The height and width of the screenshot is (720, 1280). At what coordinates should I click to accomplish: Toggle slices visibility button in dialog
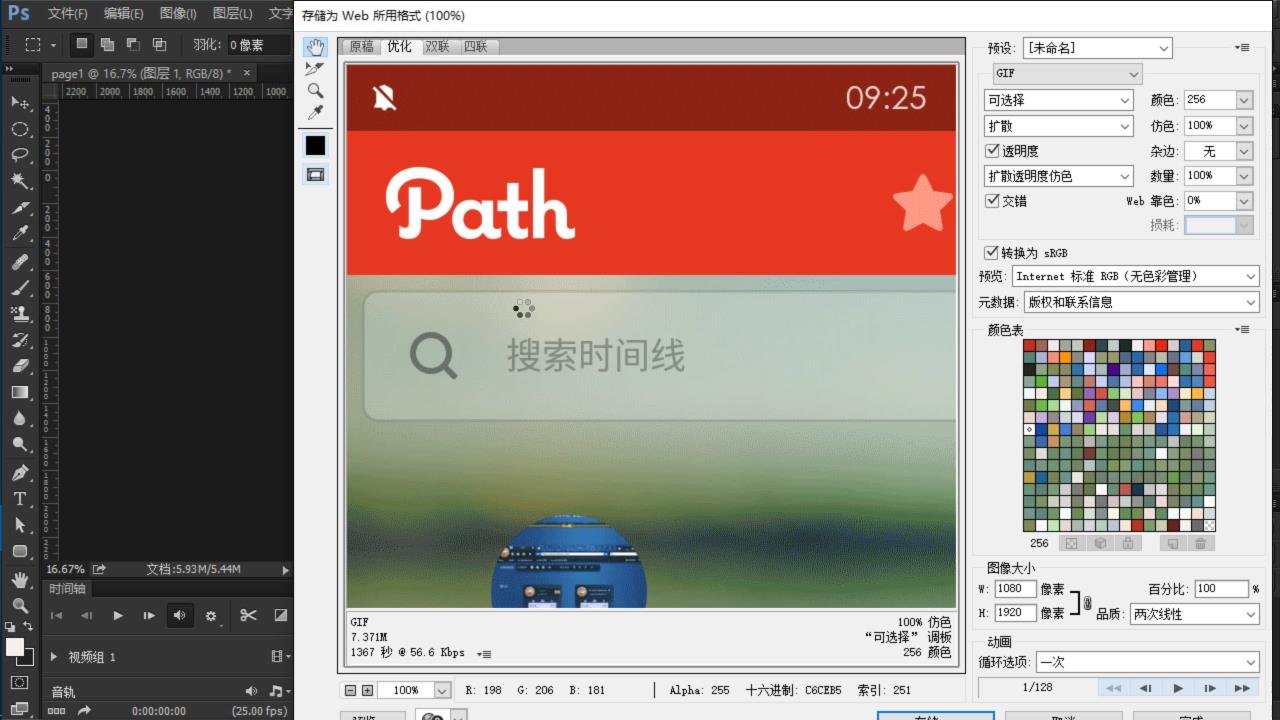[315, 174]
